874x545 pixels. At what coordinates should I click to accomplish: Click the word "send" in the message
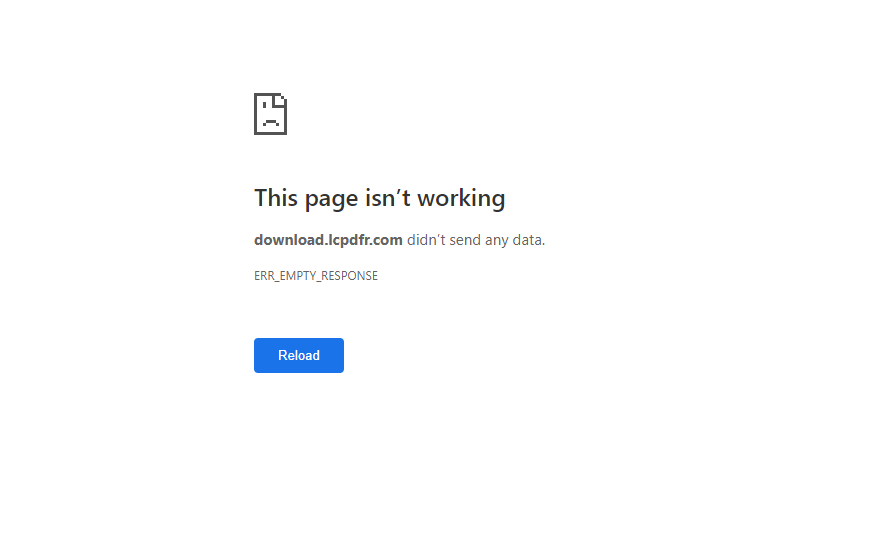465,240
